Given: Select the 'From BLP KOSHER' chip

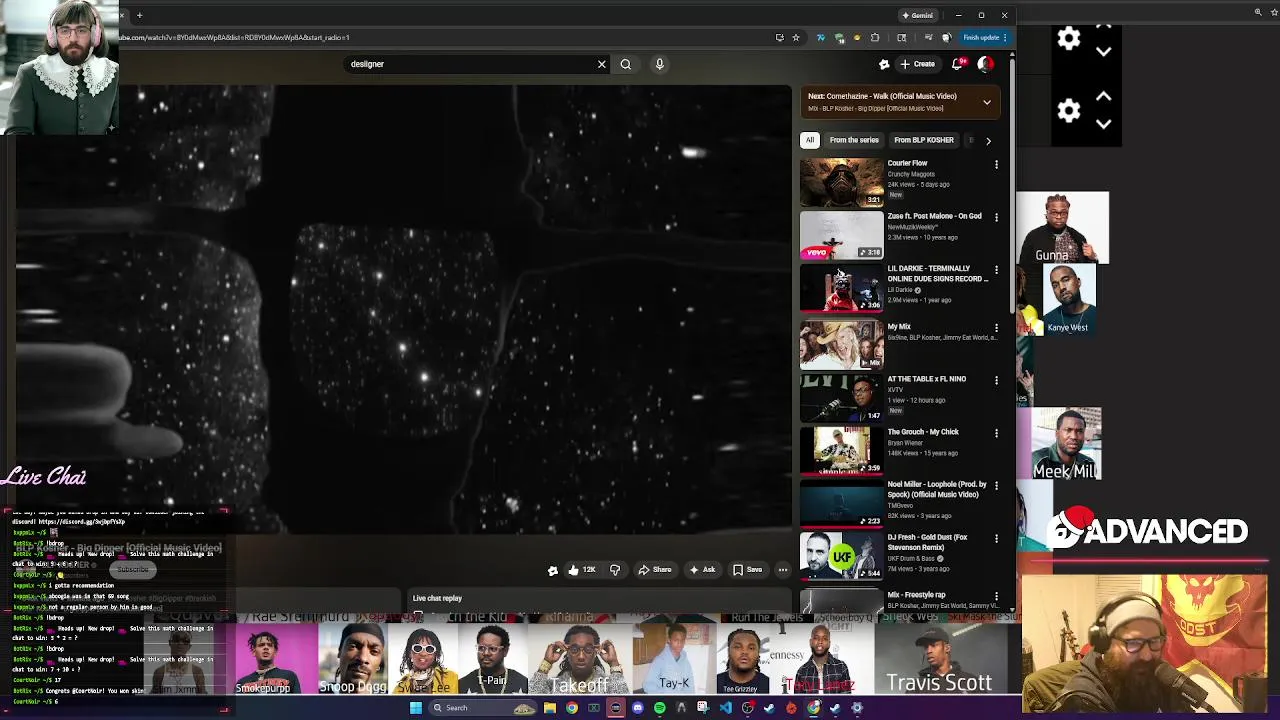Looking at the screenshot, I should pos(924,140).
